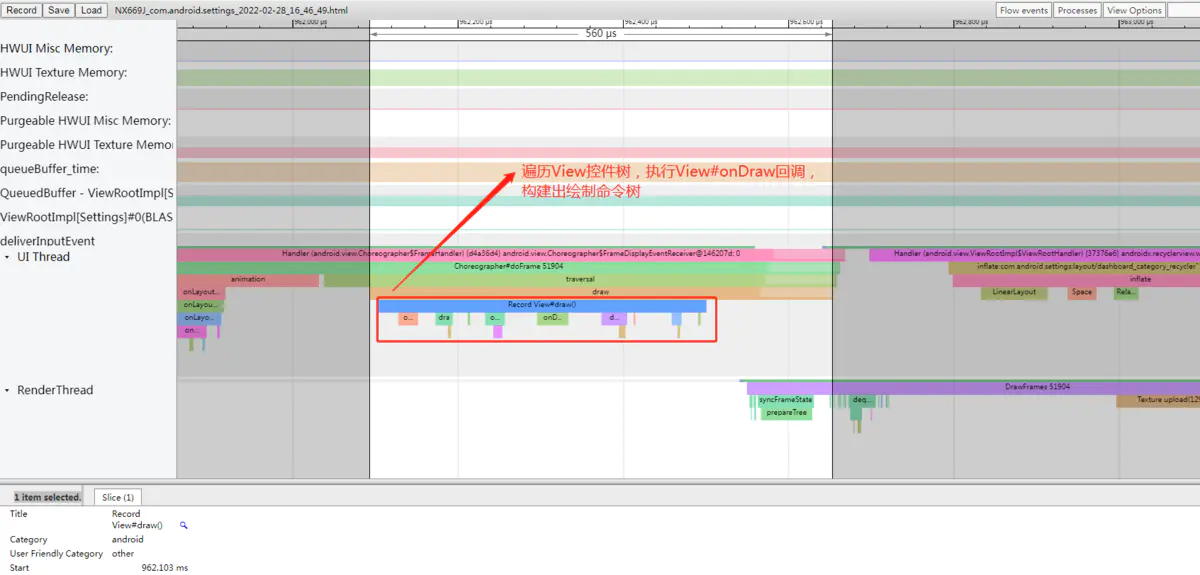Click the LinearLayout inflate slice
The height and width of the screenshot is (575, 1200).
tap(1014, 293)
